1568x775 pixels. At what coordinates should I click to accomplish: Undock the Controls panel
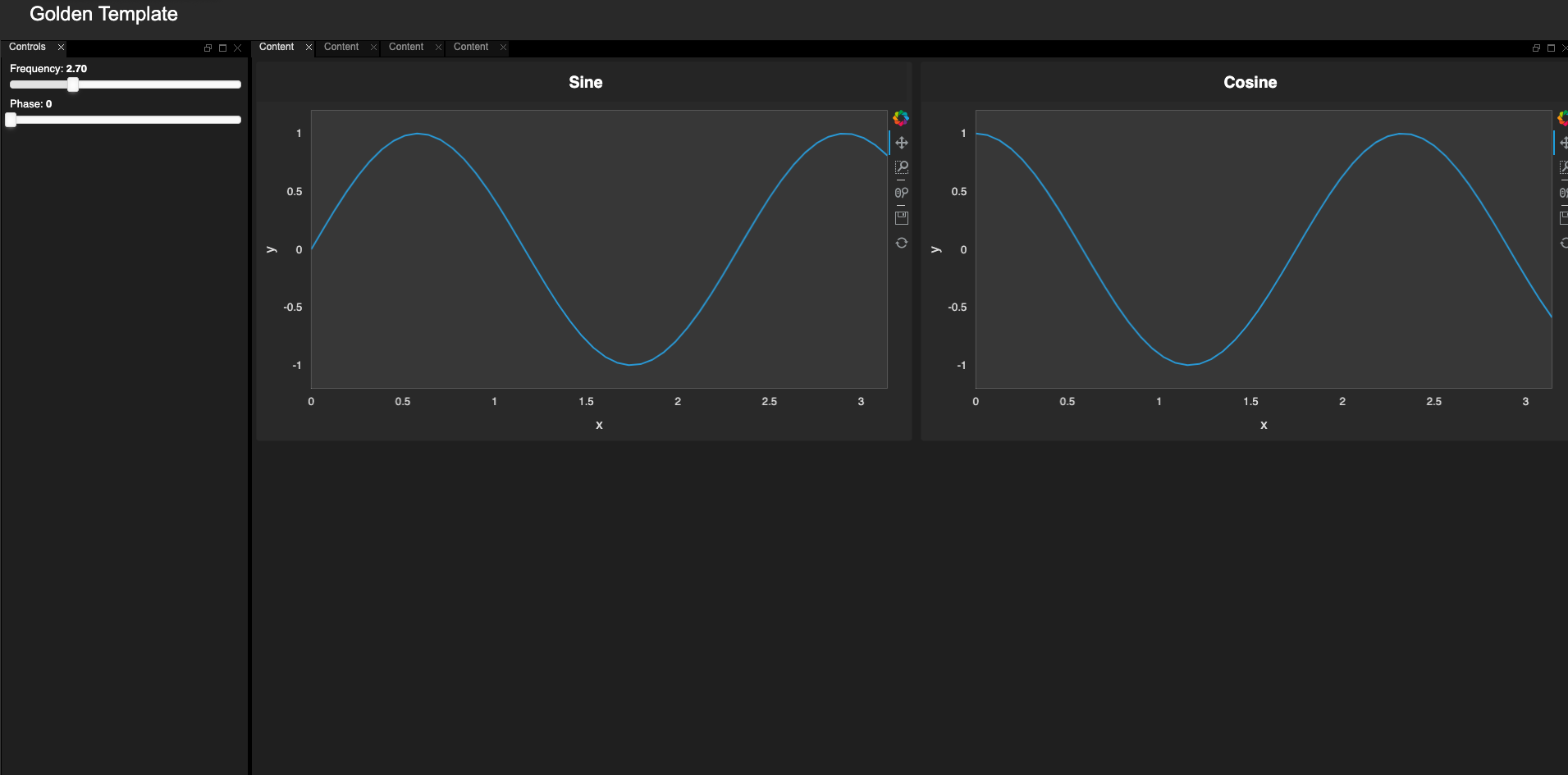click(208, 48)
